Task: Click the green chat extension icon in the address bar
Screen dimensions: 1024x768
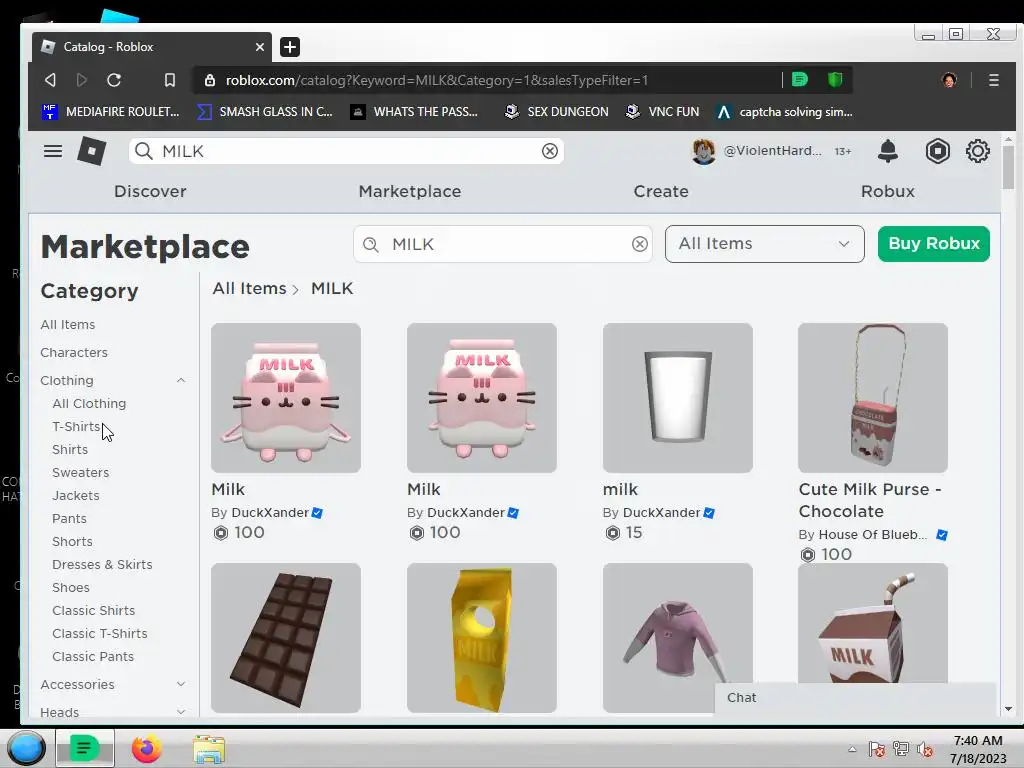Action: click(x=800, y=80)
